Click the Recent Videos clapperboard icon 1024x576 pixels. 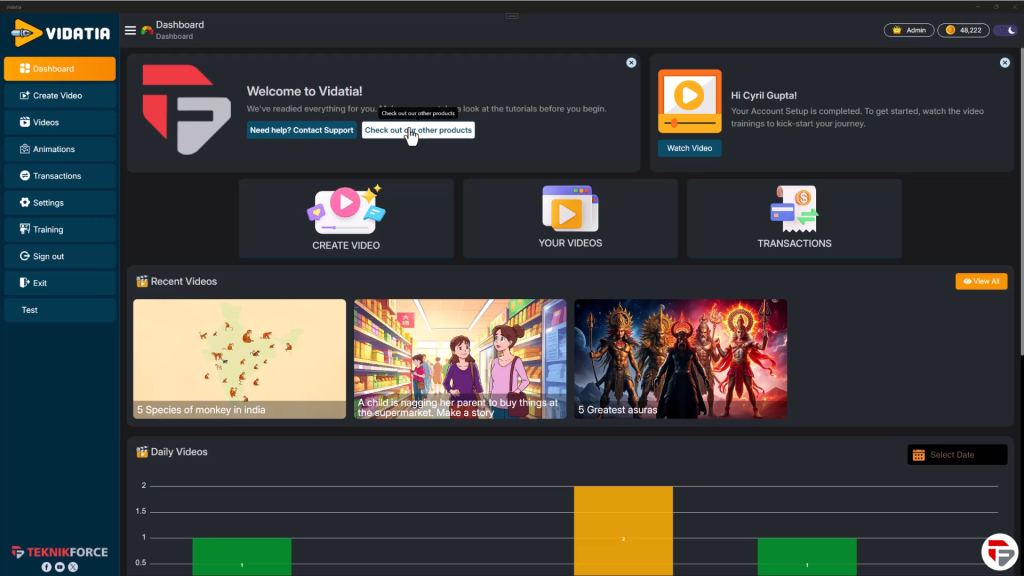point(142,281)
